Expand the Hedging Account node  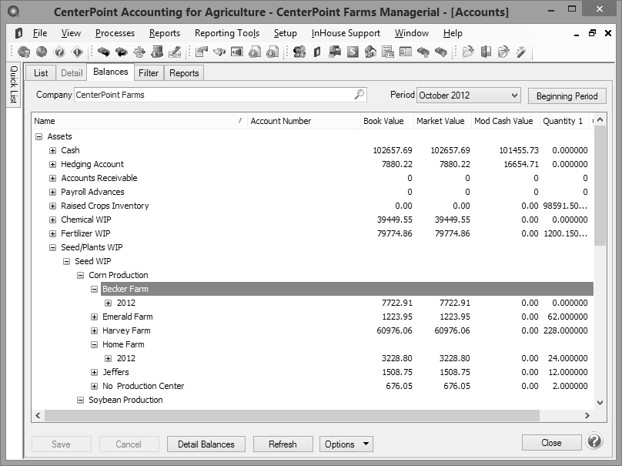pos(52,164)
